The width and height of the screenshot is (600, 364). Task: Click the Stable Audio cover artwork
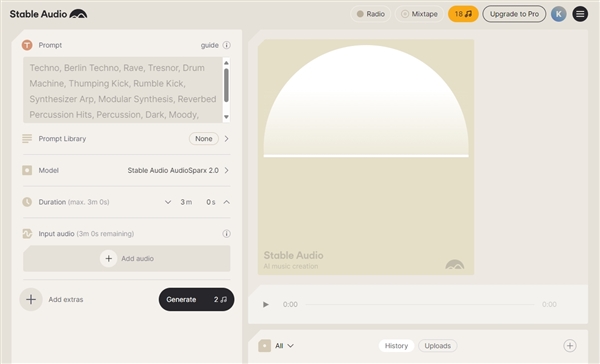point(366,157)
